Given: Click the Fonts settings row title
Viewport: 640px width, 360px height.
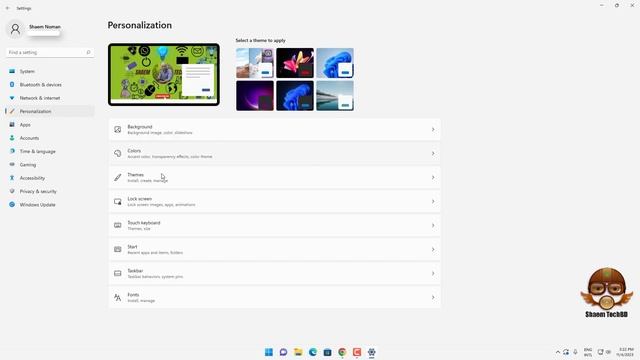Looking at the screenshot, I should pyautogui.click(x=133, y=295).
